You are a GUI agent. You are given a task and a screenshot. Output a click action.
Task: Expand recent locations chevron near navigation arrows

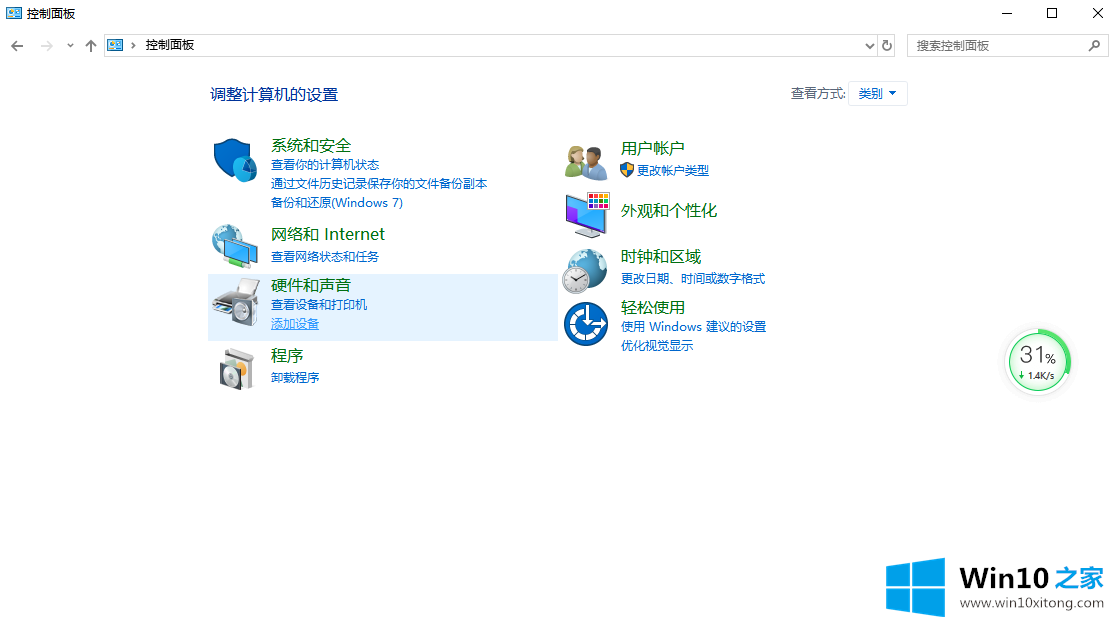70,46
